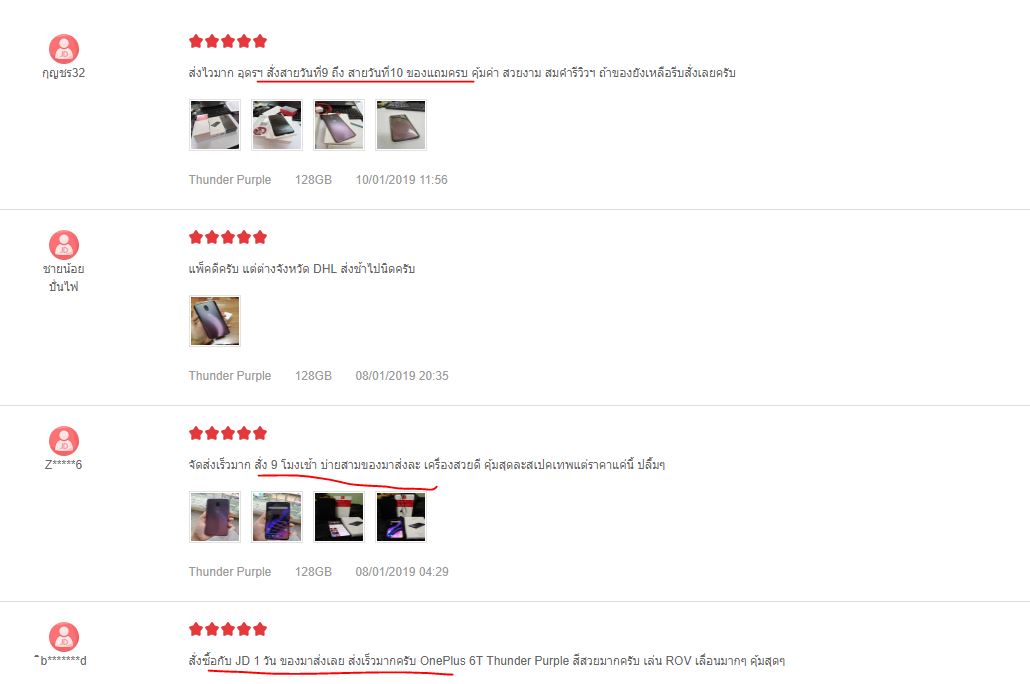The height and width of the screenshot is (684, 1030).
Task: Open first photo in กฤษธร32's review
Action: (215, 125)
